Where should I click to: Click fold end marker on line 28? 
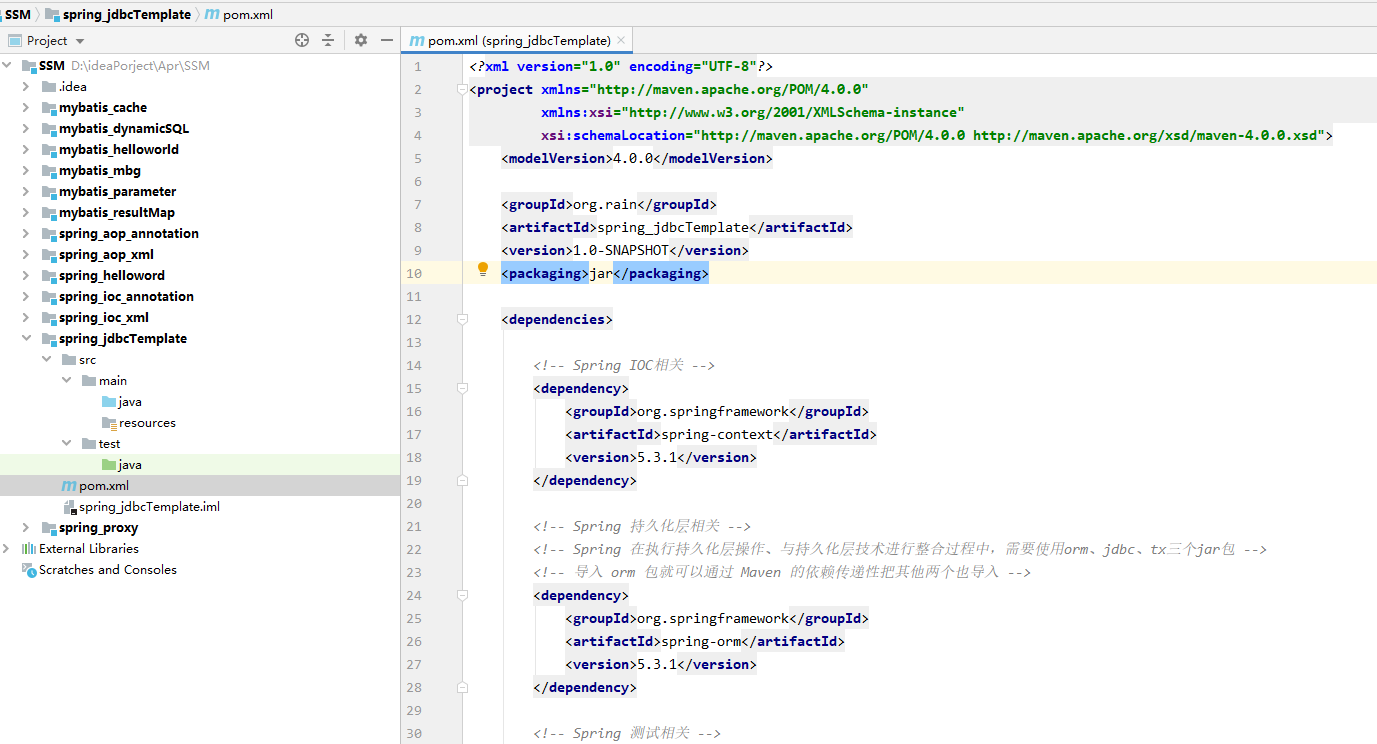click(x=462, y=687)
